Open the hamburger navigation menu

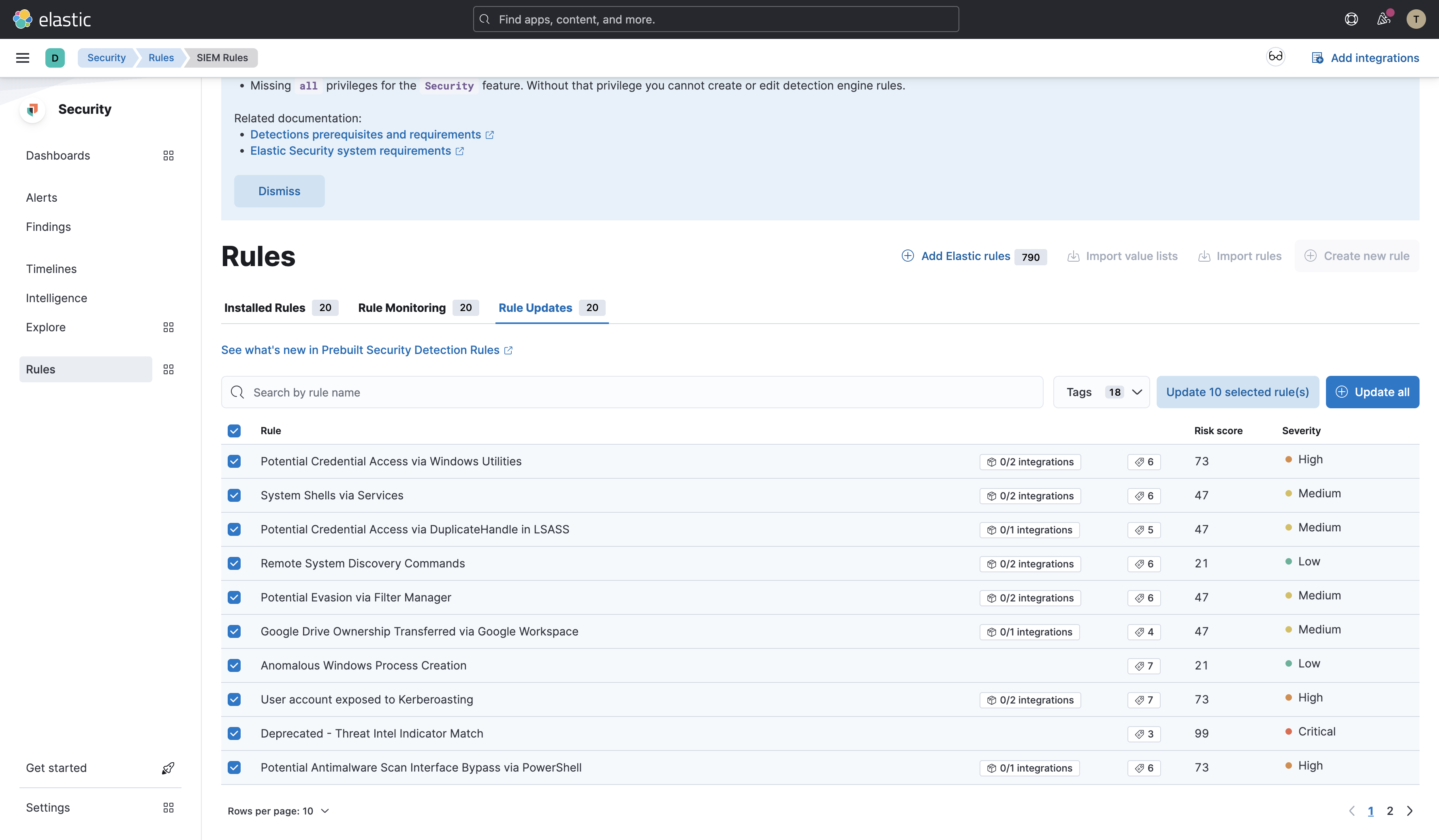(x=22, y=58)
